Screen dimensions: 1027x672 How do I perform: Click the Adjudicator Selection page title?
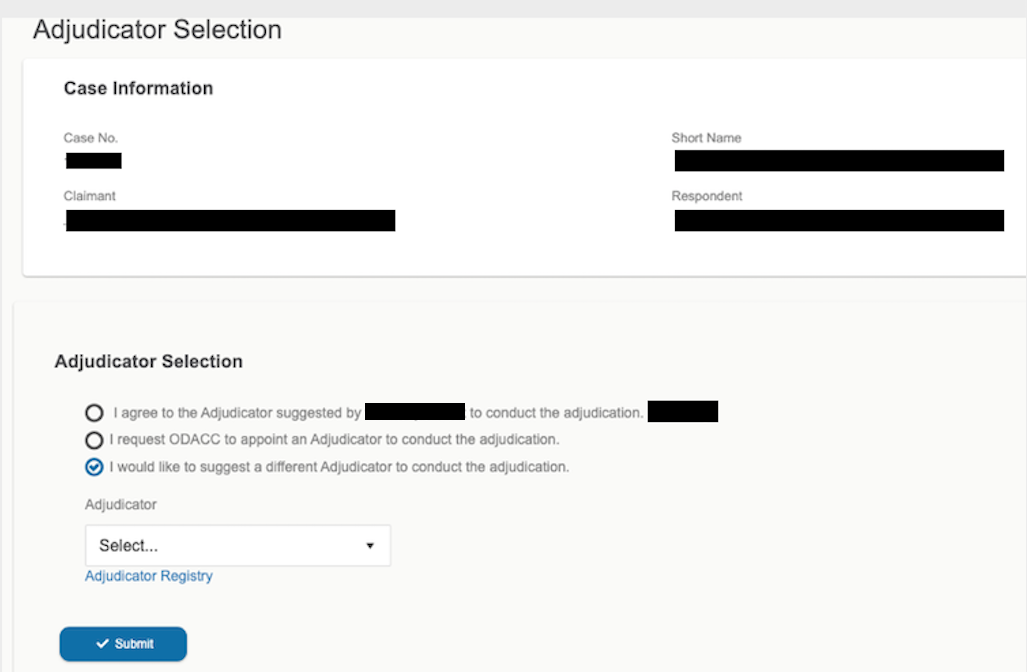pyautogui.click(x=157, y=30)
